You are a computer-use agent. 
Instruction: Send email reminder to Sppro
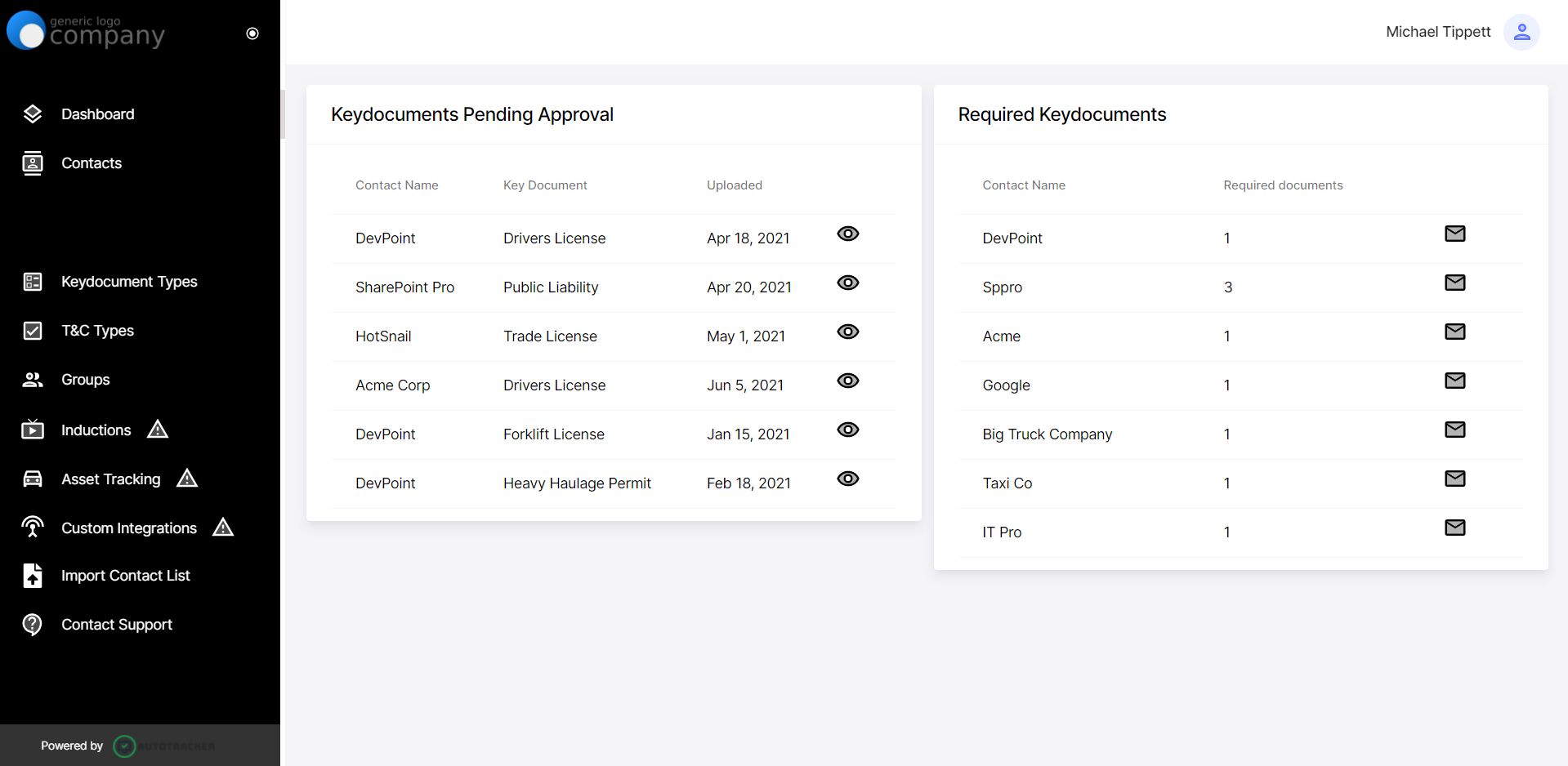1454,283
